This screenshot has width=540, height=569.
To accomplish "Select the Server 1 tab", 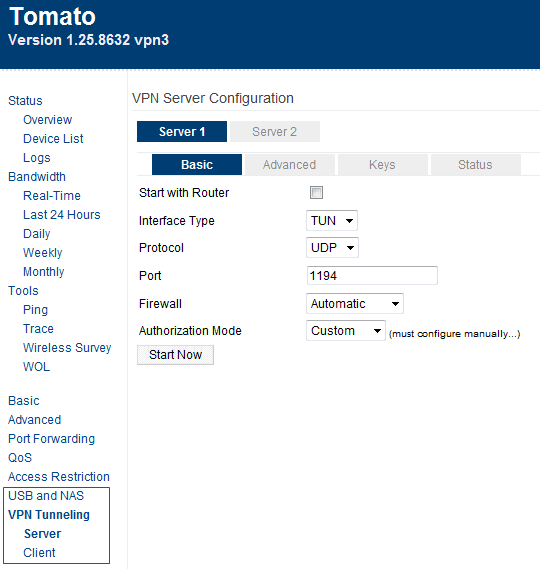I will pyautogui.click(x=182, y=131).
